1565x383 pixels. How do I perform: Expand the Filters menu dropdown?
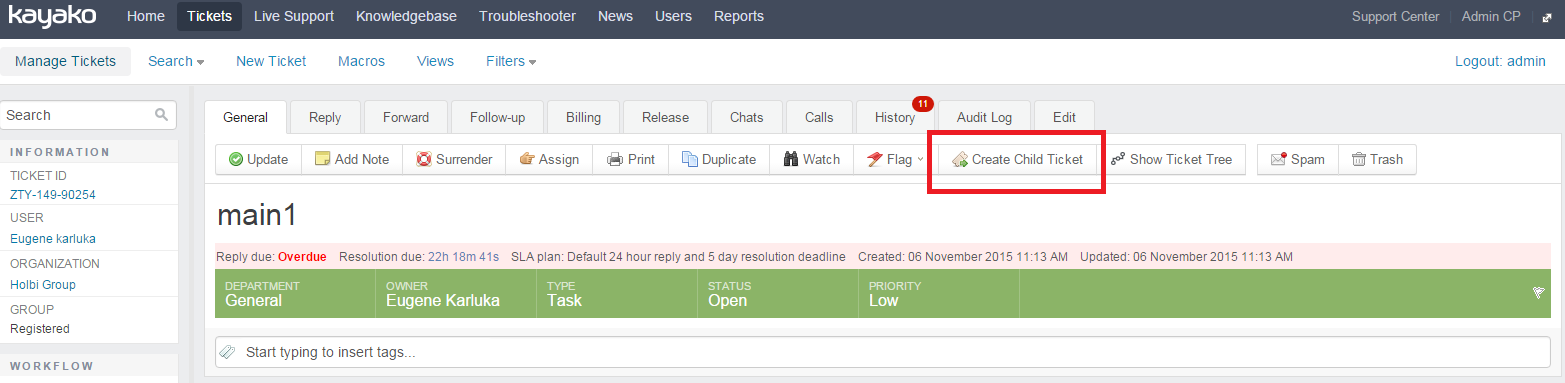[x=533, y=62]
